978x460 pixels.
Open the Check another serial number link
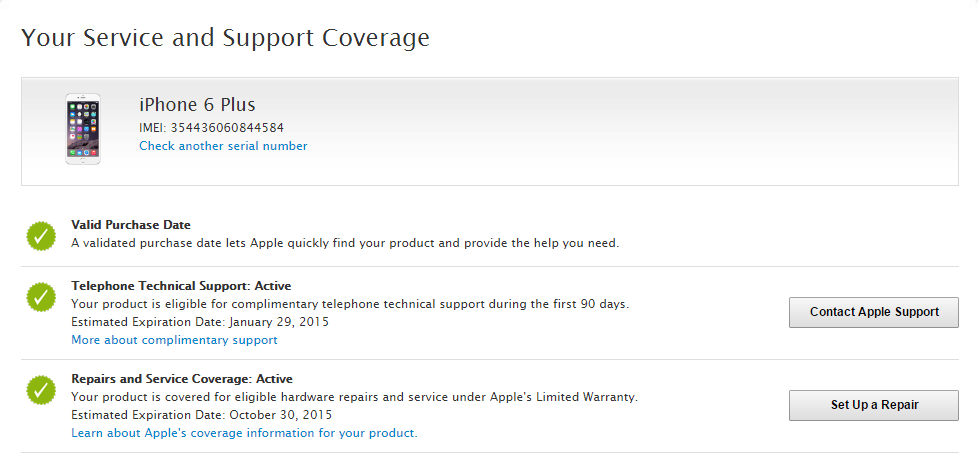(x=223, y=146)
